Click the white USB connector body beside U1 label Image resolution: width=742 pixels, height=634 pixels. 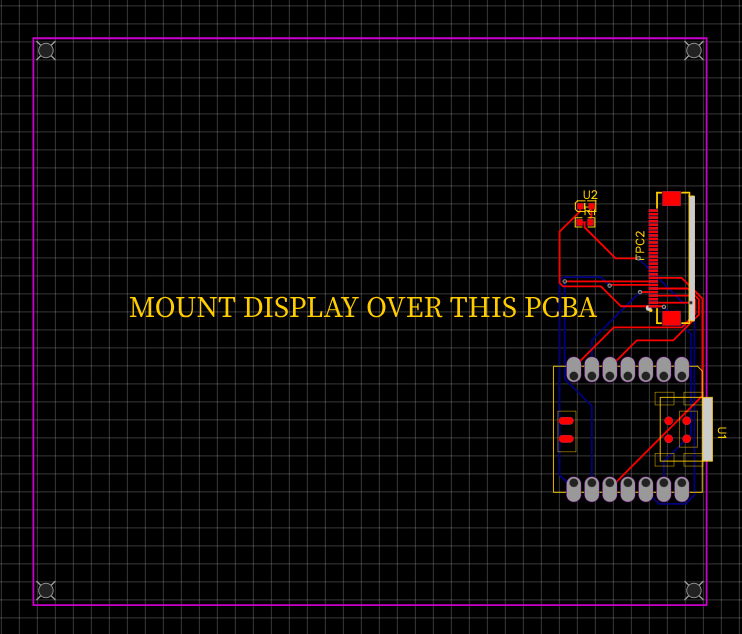pos(708,429)
